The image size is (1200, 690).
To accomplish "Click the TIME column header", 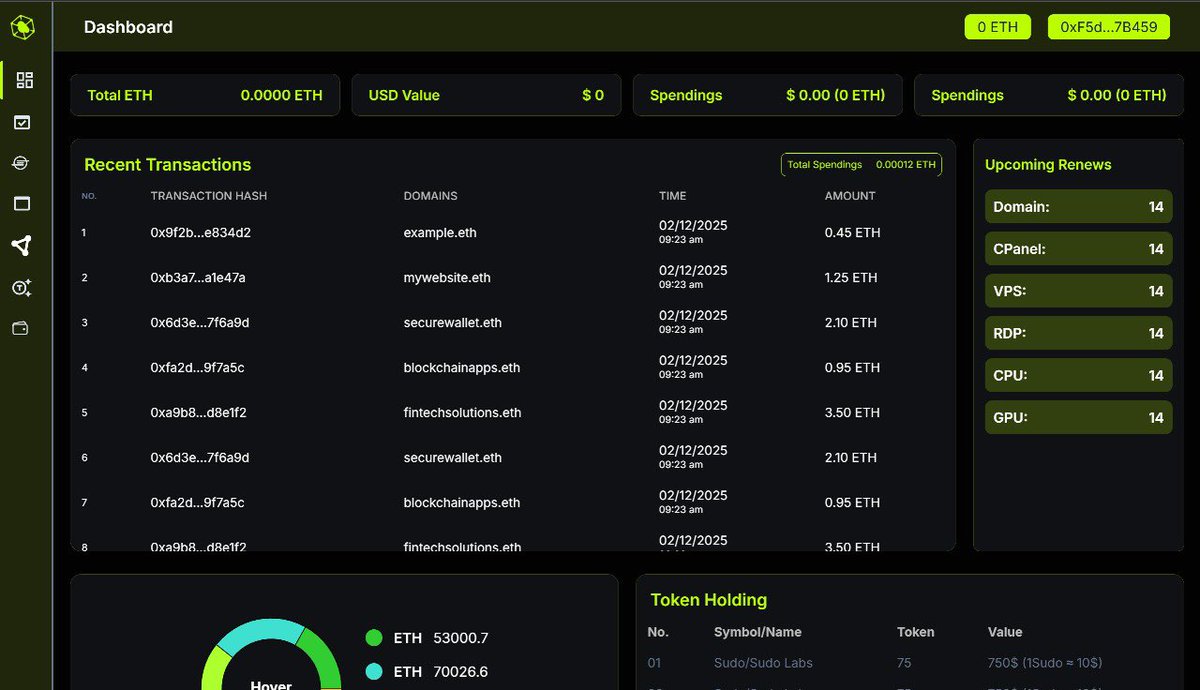I will [x=673, y=196].
